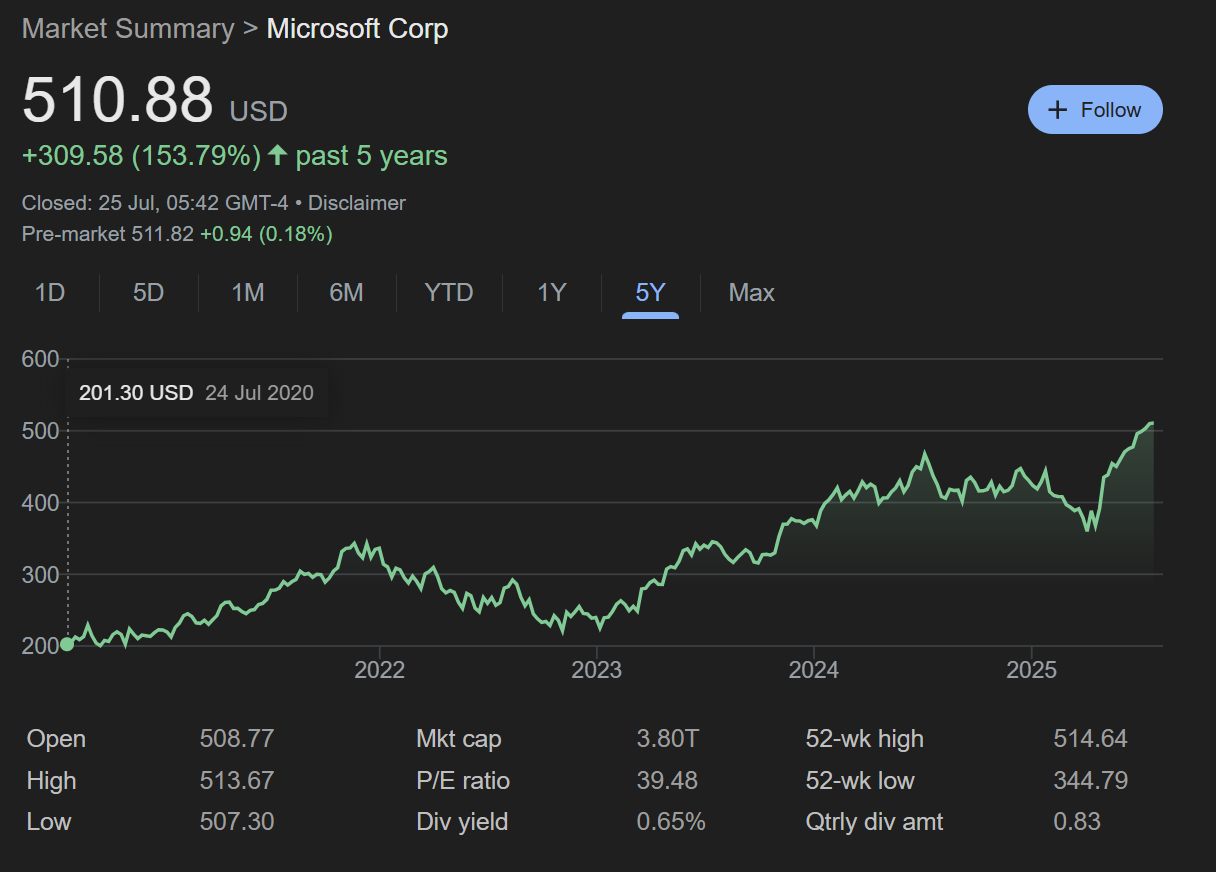Click the Closed: 25 Jul, 05:42 GMT-4 timestamp
The image size is (1216, 872).
pos(155,203)
